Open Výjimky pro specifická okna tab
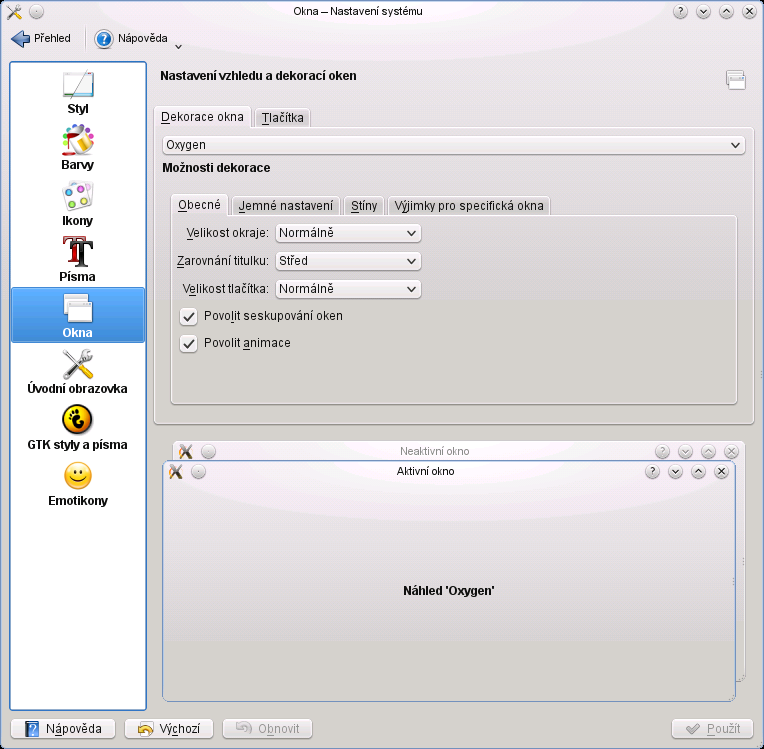The width and height of the screenshot is (764, 749). (469, 206)
